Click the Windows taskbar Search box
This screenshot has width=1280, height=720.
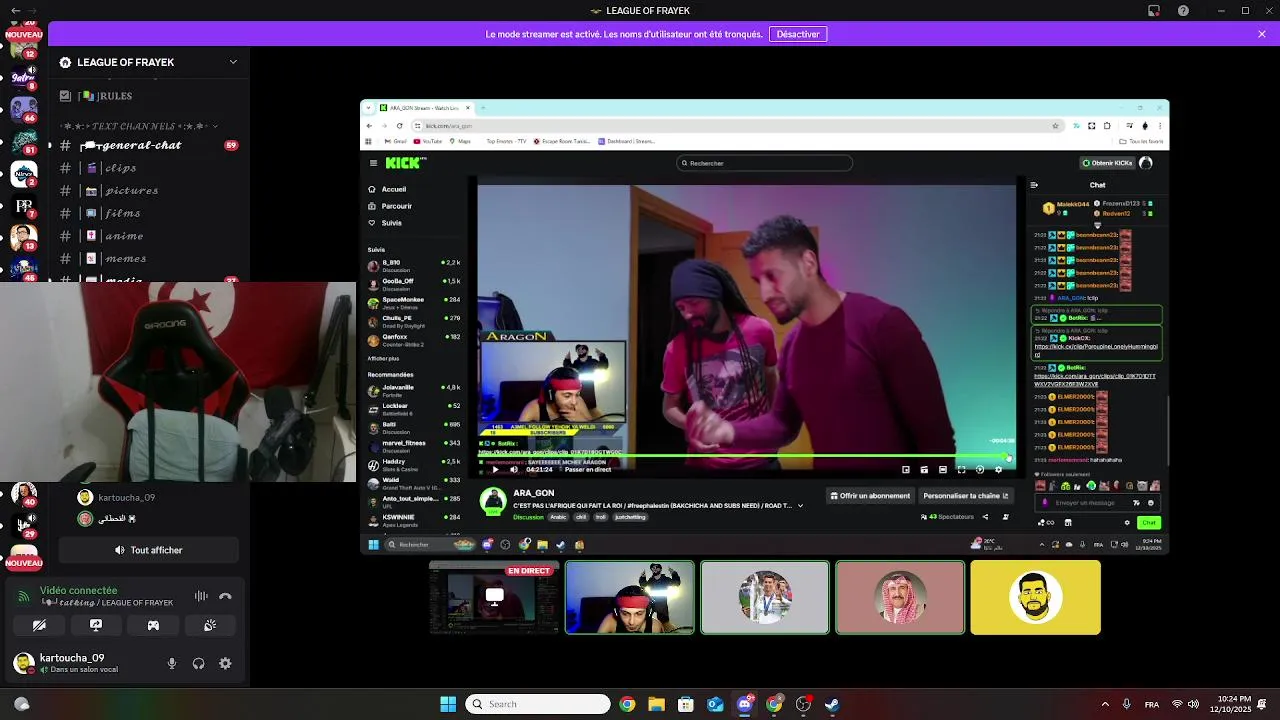tap(538, 704)
